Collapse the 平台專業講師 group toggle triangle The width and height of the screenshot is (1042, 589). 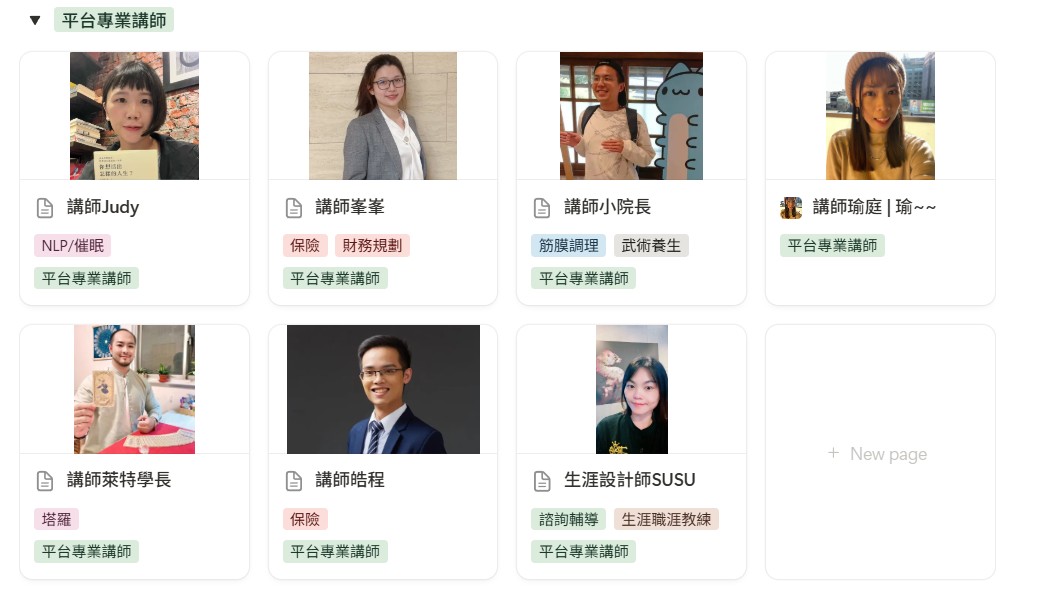point(35,21)
